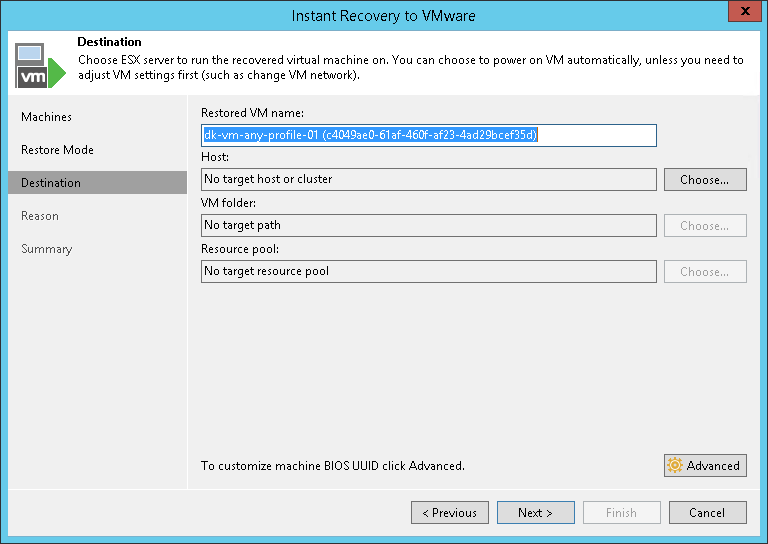This screenshot has height=544, width=768.
Task: Click the Instant Recovery to VMware title bar
Action: point(383,16)
